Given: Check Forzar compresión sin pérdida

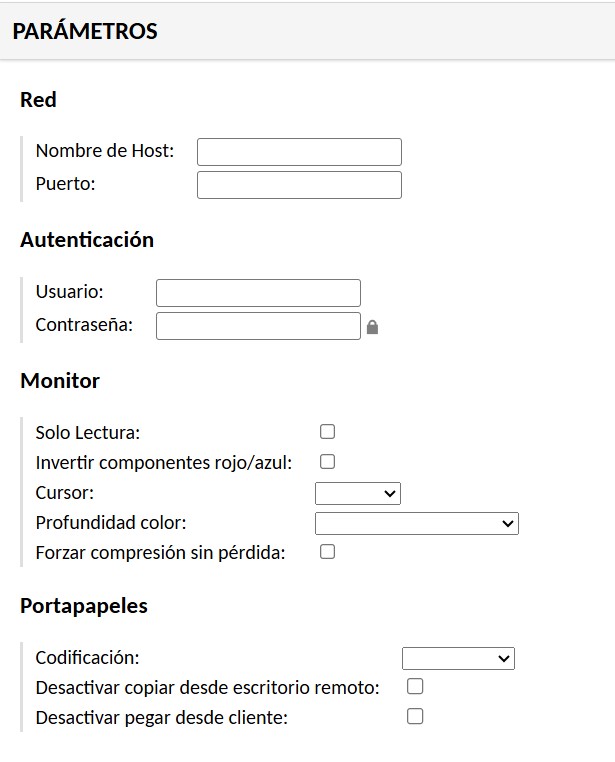Looking at the screenshot, I should pos(327,552).
